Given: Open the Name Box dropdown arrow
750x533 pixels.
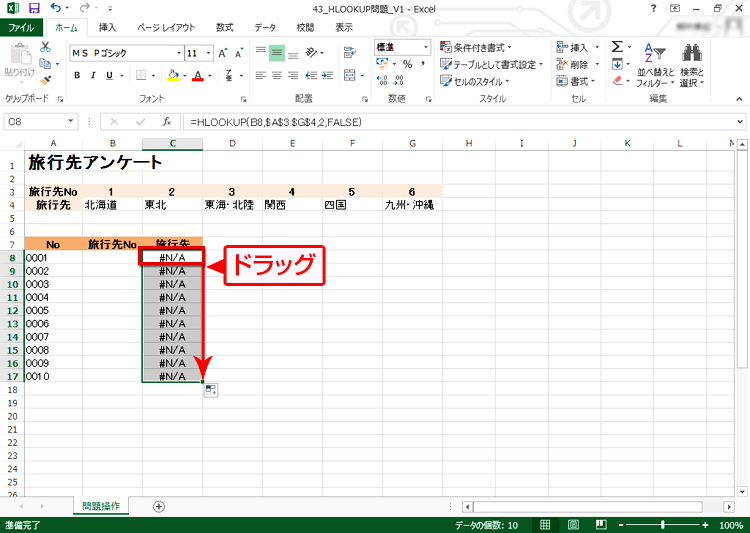Looking at the screenshot, I should click(70, 122).
